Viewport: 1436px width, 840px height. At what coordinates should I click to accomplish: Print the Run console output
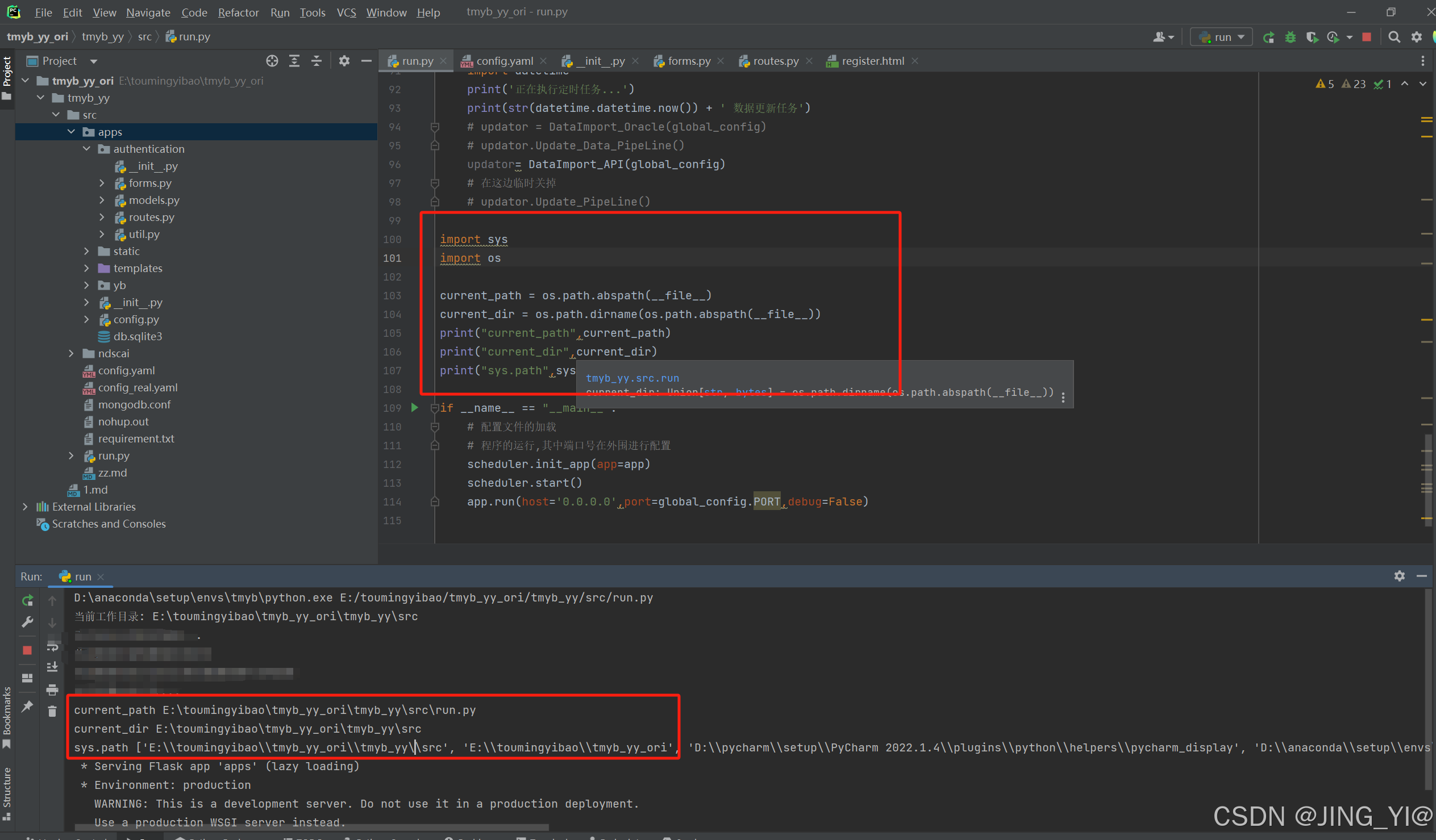52,690
